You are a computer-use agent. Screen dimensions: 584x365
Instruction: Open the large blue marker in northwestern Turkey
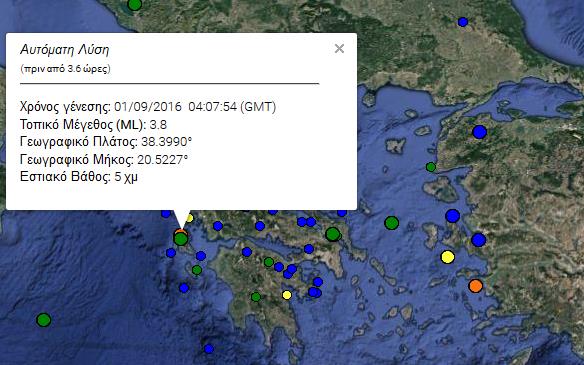[479, 132]
